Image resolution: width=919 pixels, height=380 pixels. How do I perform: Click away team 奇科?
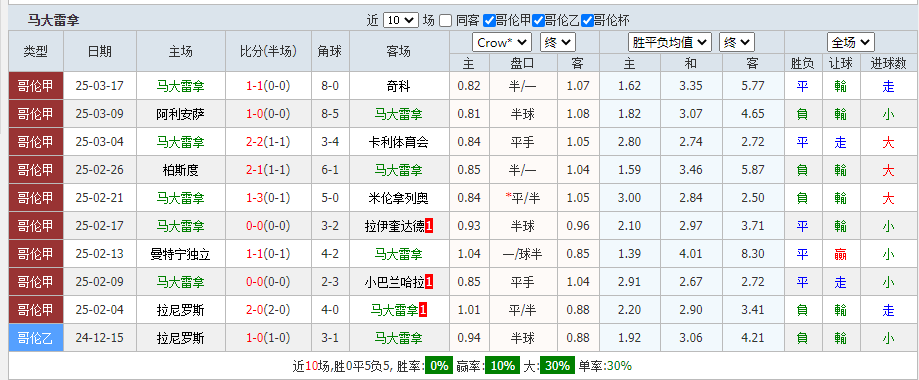[399, 86]
